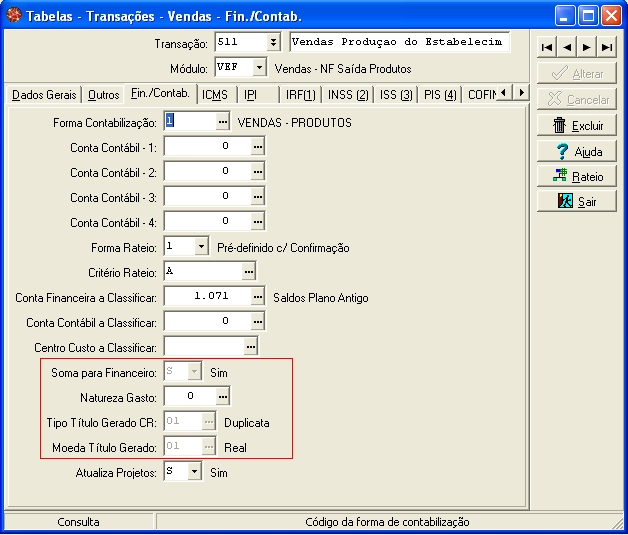Screen dimensions: 628x535
Task: Open lookup for Conta Contábil - 3
Action: point(258,197)
